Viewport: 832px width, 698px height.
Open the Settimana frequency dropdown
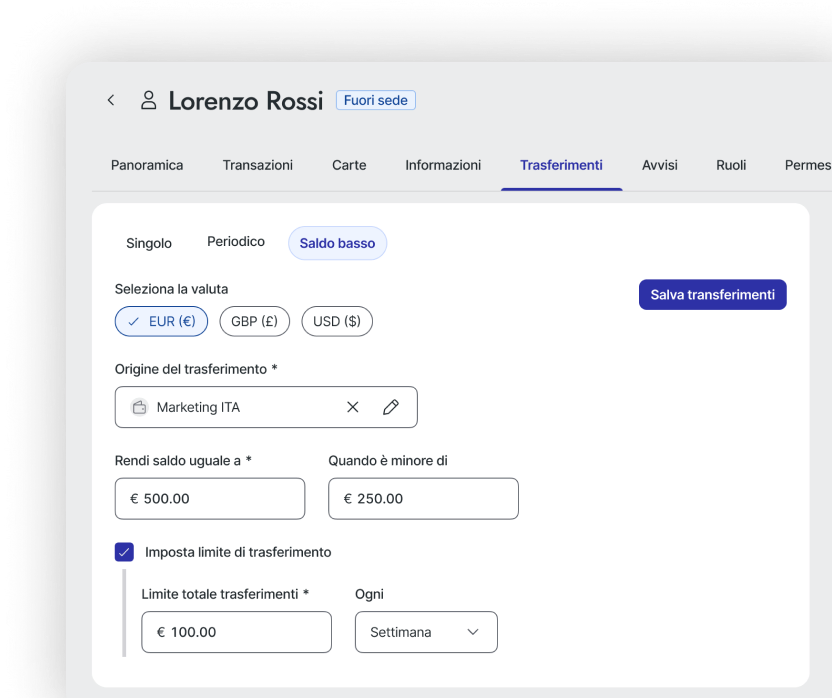[x=426, y=632]
